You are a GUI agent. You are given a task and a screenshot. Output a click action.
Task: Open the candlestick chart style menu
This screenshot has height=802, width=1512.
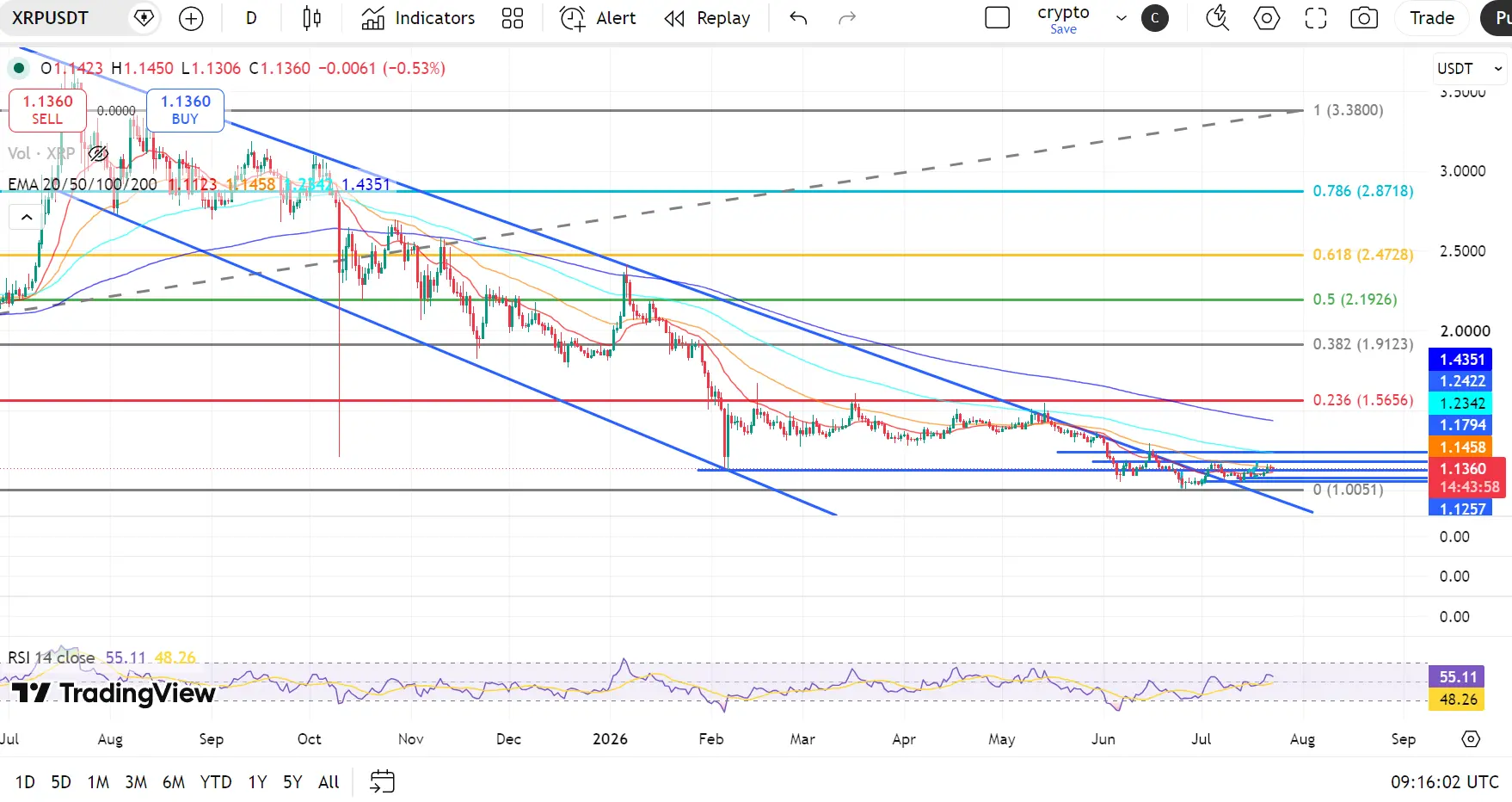click(312, 18)
